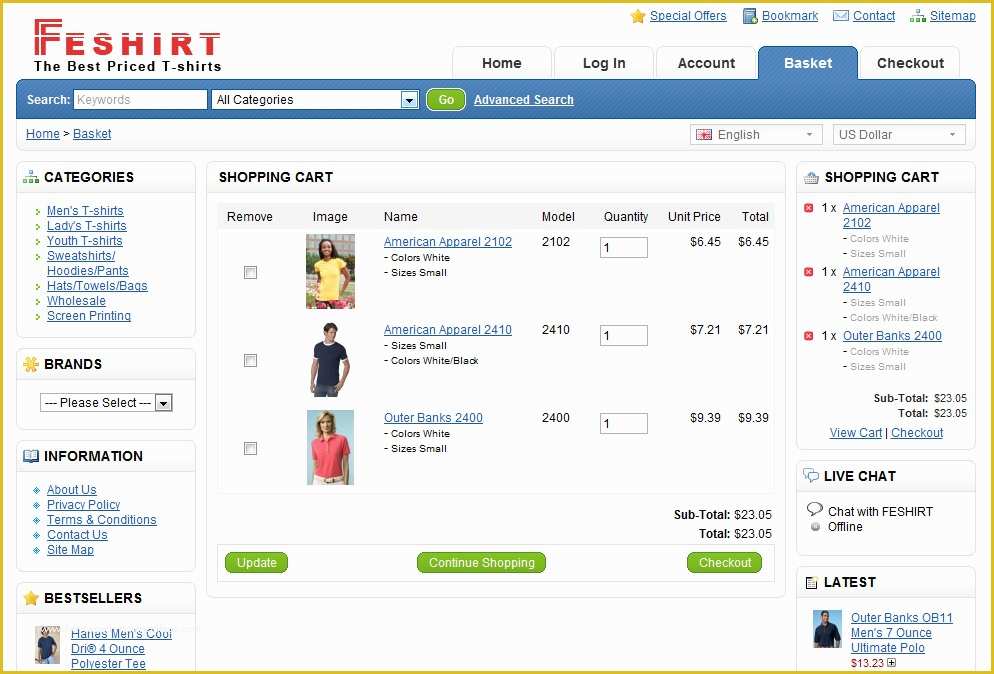Switch to the Home tab

click(501, 63)
